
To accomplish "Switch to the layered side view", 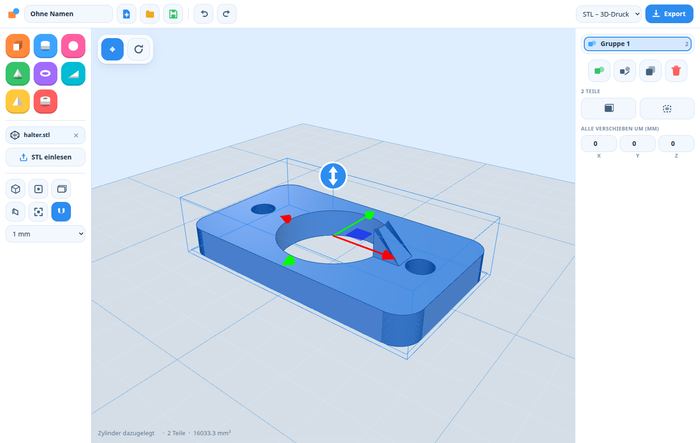I will pos(61,189).
